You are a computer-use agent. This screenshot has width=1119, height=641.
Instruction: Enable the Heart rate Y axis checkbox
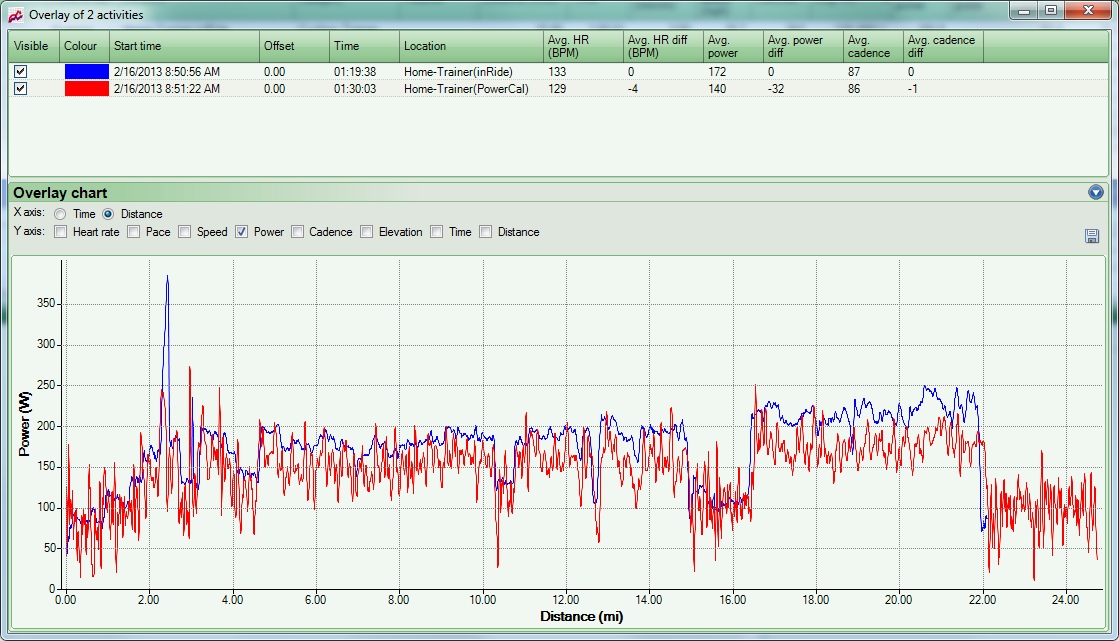[x=61, y=232]
